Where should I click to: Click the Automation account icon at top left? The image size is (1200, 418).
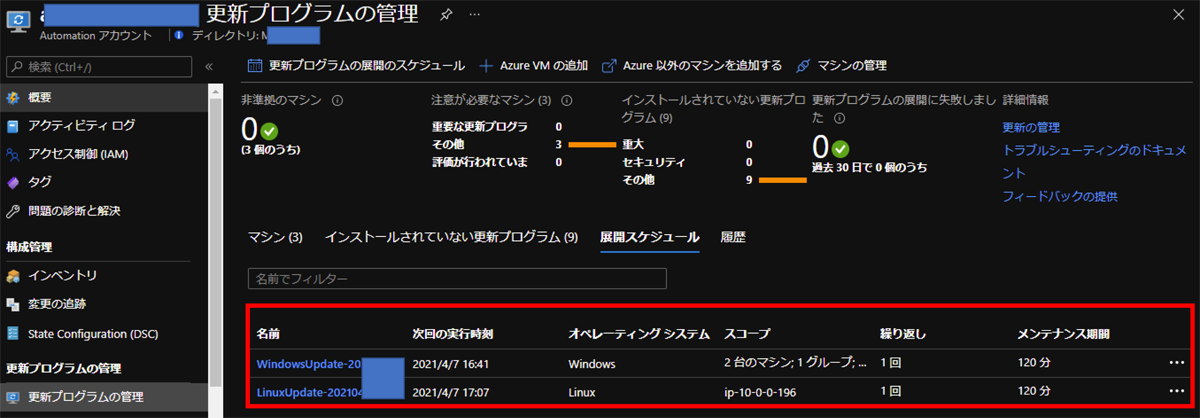19,22
